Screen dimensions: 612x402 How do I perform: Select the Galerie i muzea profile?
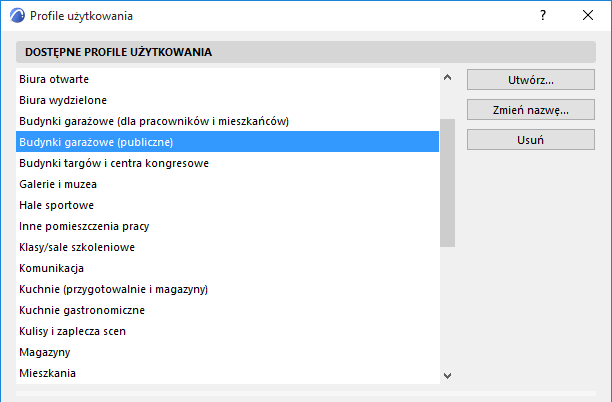tap(228, 184)
